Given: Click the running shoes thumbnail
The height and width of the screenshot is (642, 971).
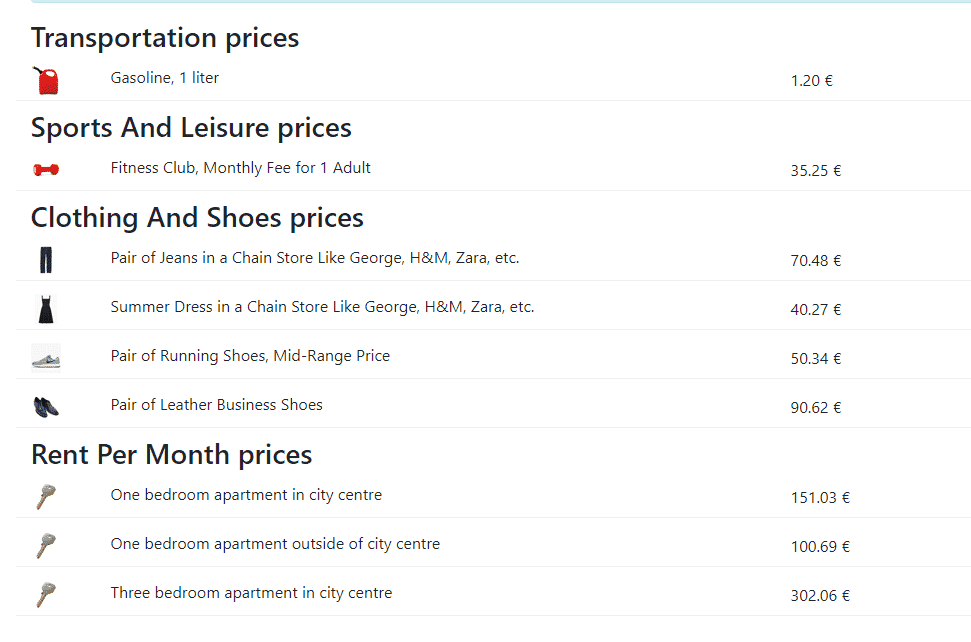Looking at the screenshot, I should [46, 358].
